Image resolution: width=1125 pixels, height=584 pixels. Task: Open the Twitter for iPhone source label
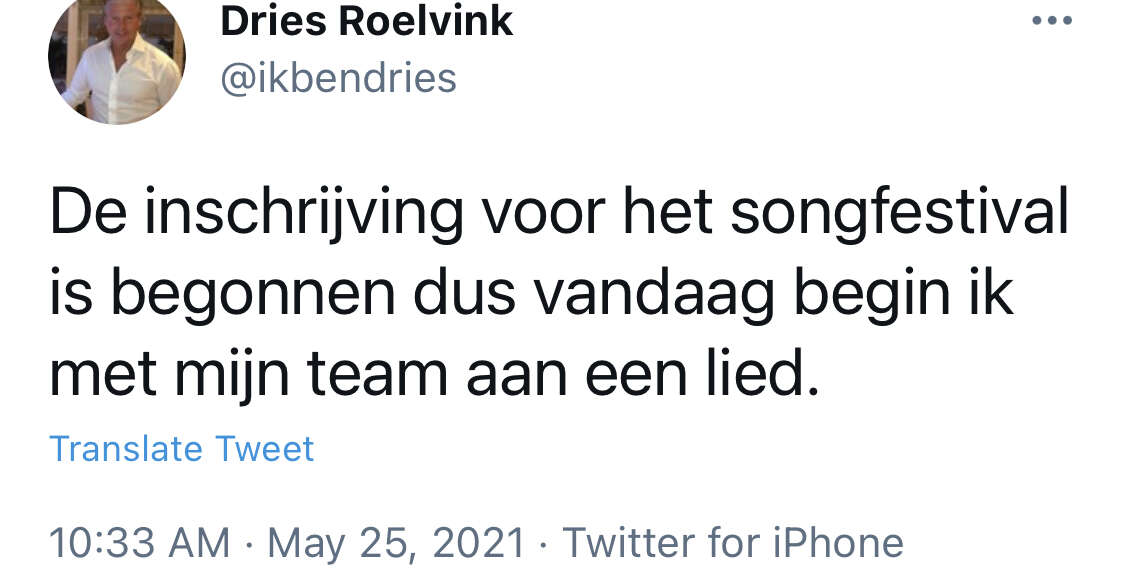click(x=733, y=543)
